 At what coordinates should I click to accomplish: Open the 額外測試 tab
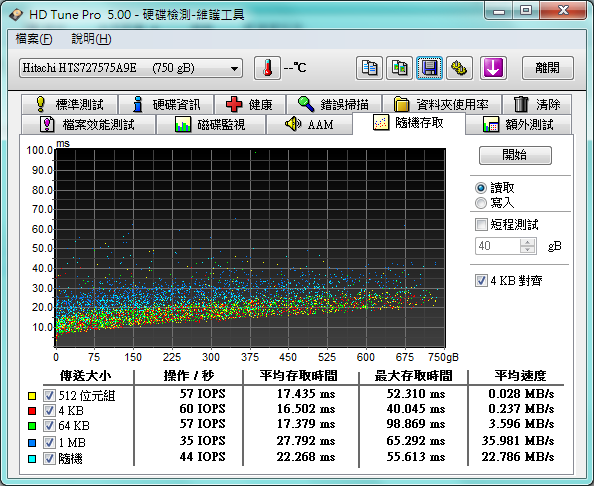pos(519,124)
